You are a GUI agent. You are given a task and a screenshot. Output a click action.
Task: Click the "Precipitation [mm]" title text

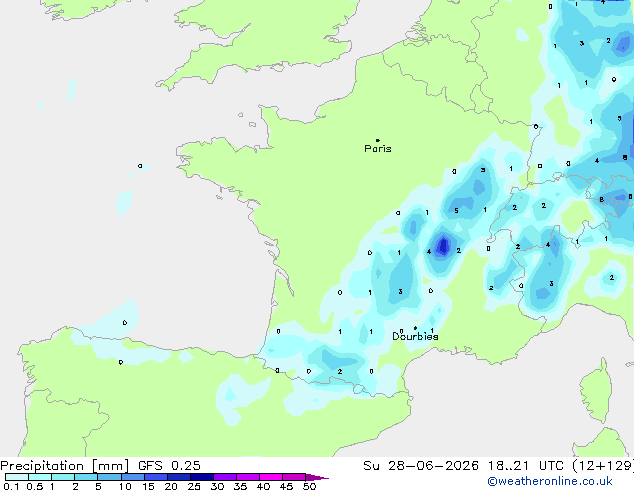(65, 466)
